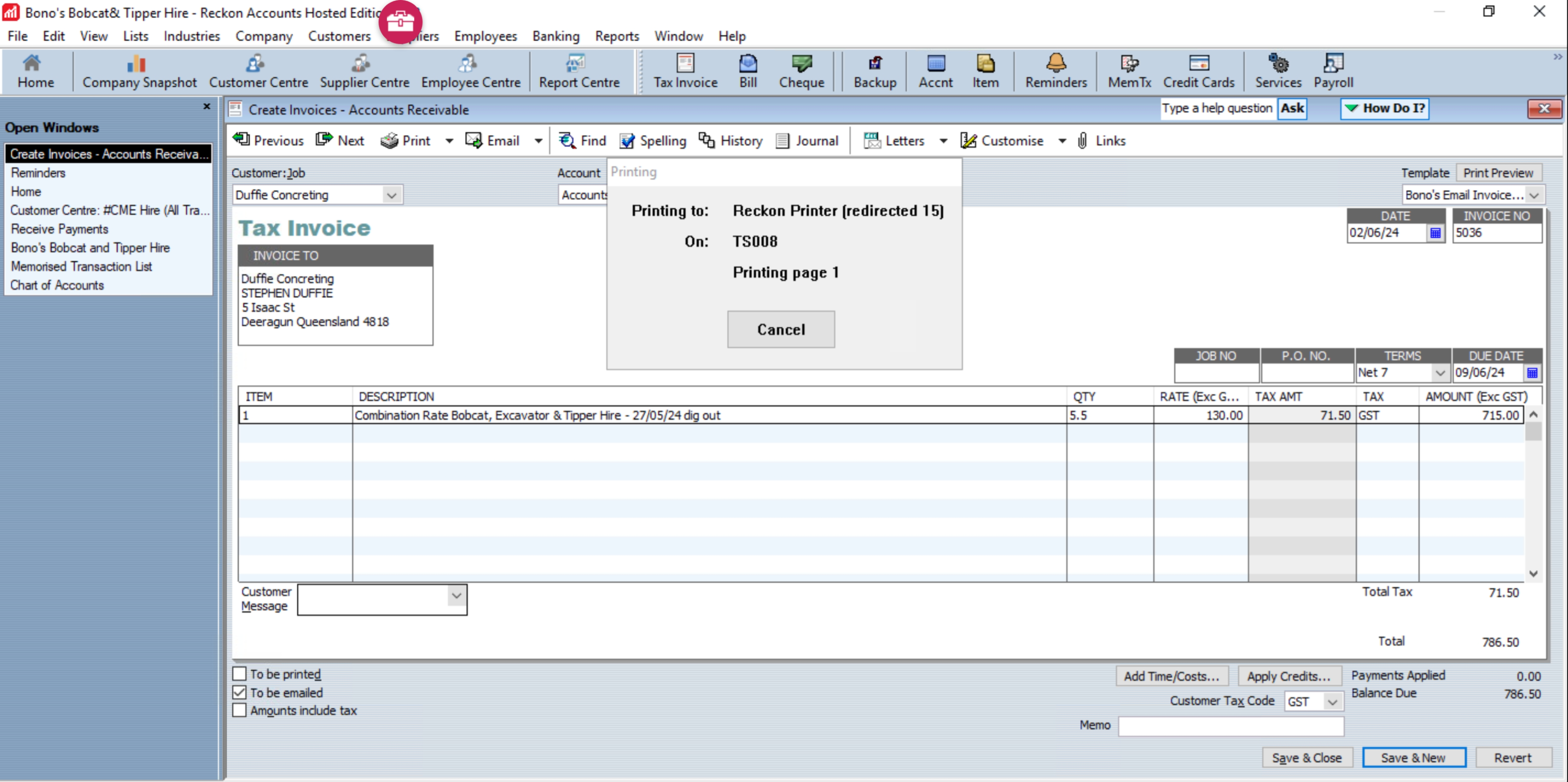Open the Services icon
This screenshot has width=1568, height=782.
1278,72
